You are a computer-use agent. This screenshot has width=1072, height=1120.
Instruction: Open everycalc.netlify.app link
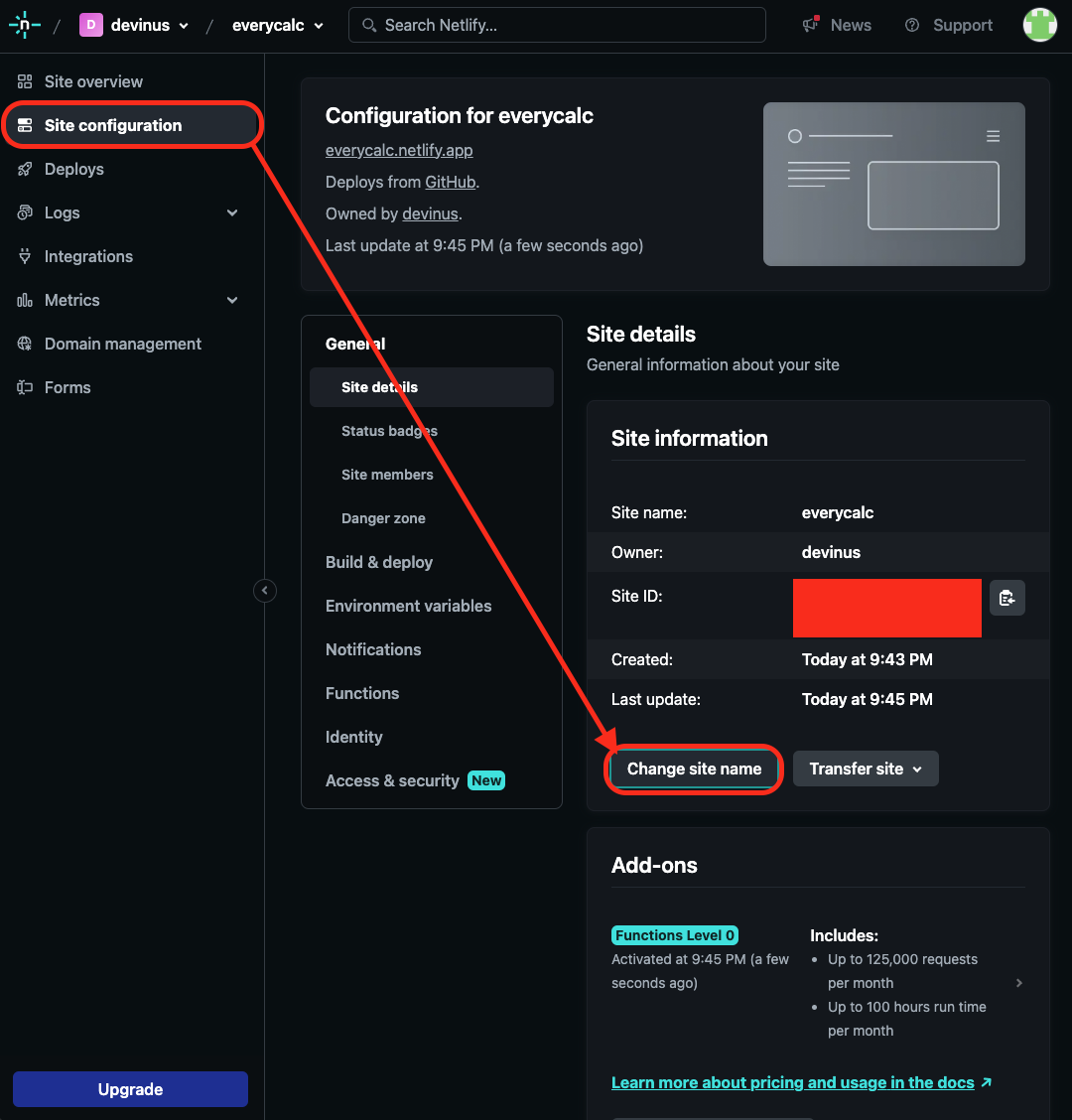click(x=399, y=150)
